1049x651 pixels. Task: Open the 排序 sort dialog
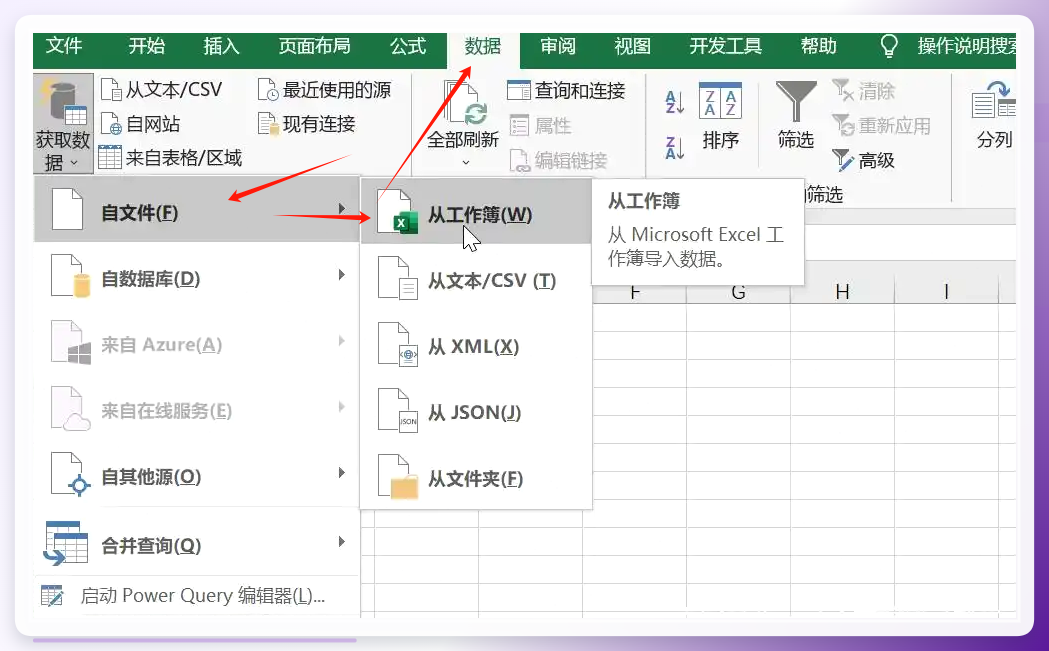point(720,116)
